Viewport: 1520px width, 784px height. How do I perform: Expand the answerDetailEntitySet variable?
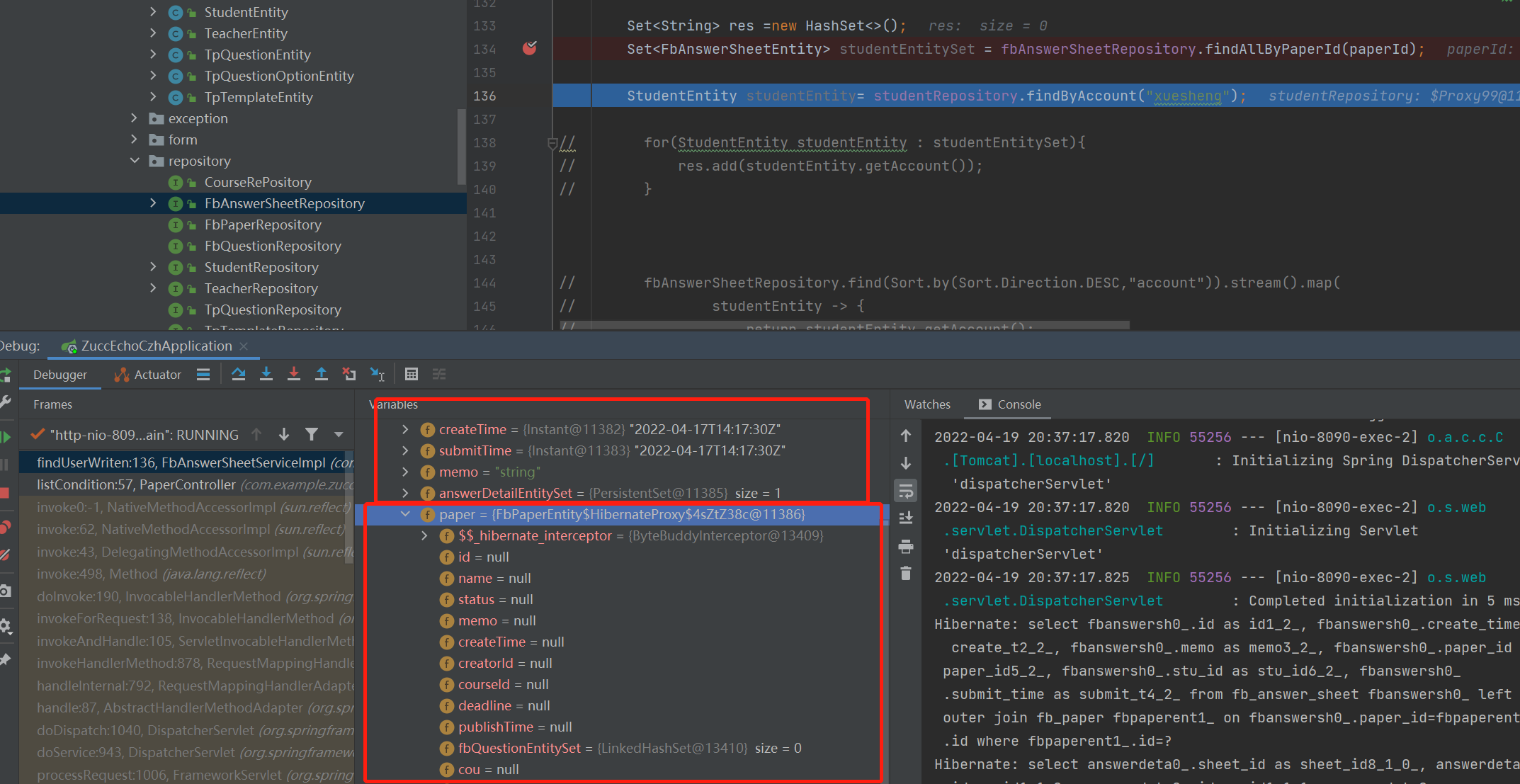click(x=405, y=493)
